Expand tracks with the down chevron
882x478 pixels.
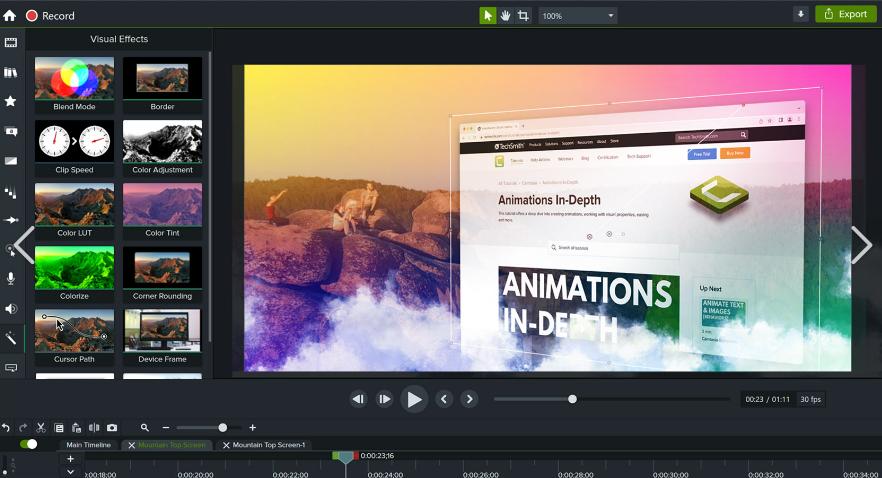[70, 471]
